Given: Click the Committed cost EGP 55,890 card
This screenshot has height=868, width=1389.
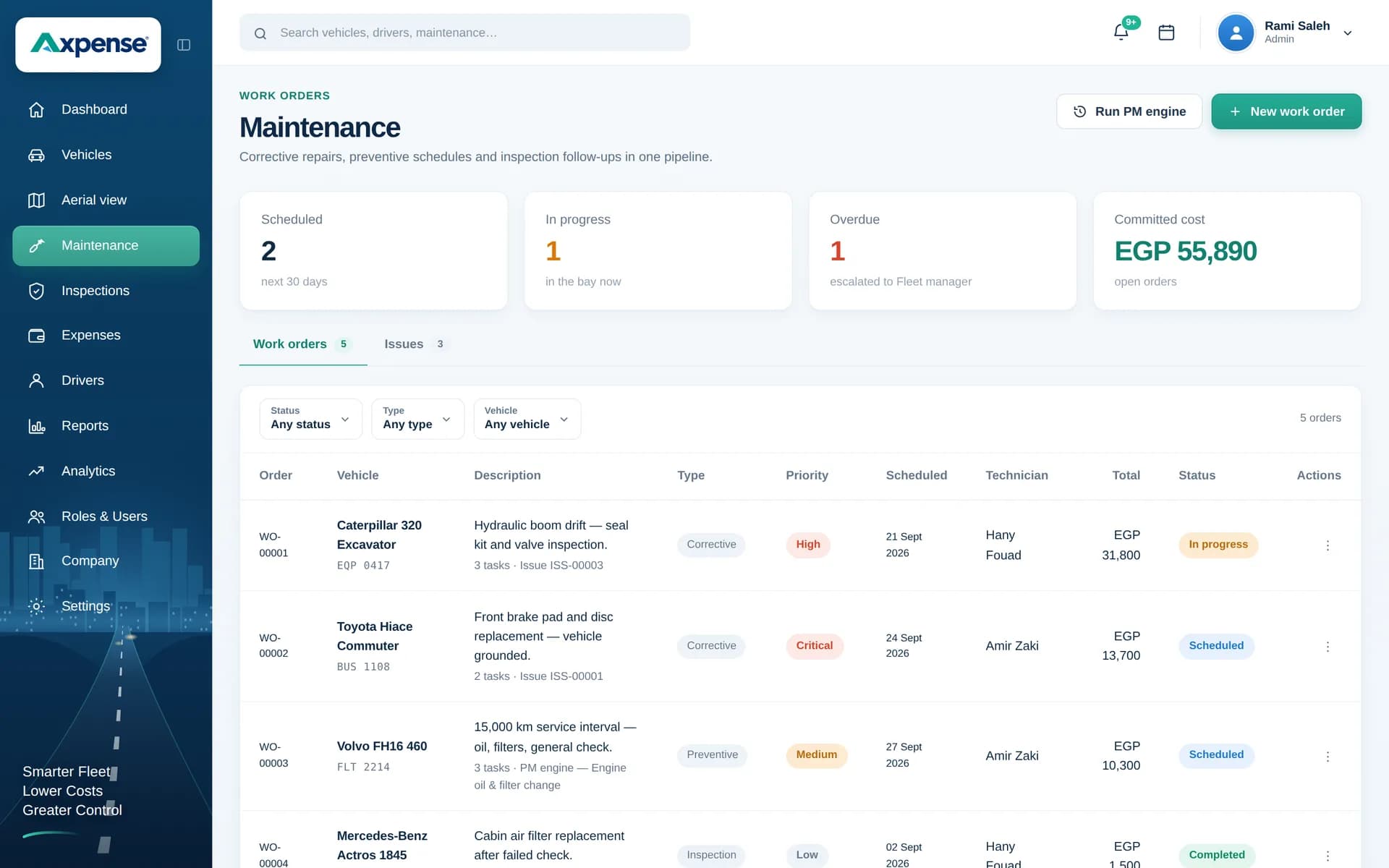Looking at the screenshot, I should [x=1227, y=251].
